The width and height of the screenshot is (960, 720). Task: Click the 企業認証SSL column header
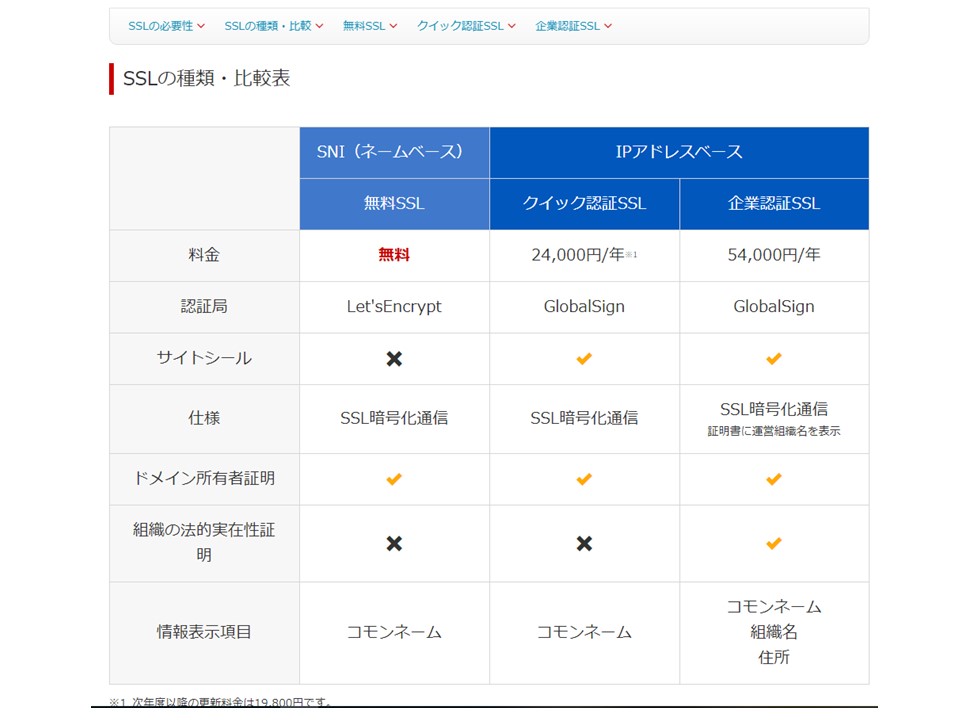774,204
